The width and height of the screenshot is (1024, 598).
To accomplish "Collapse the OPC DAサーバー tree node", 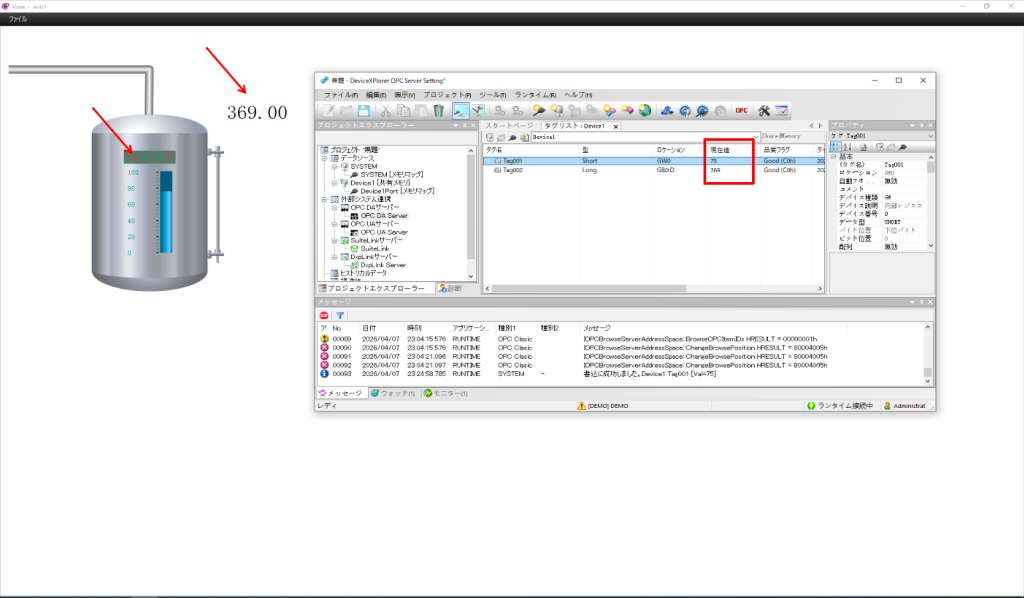I will (335, 208).
